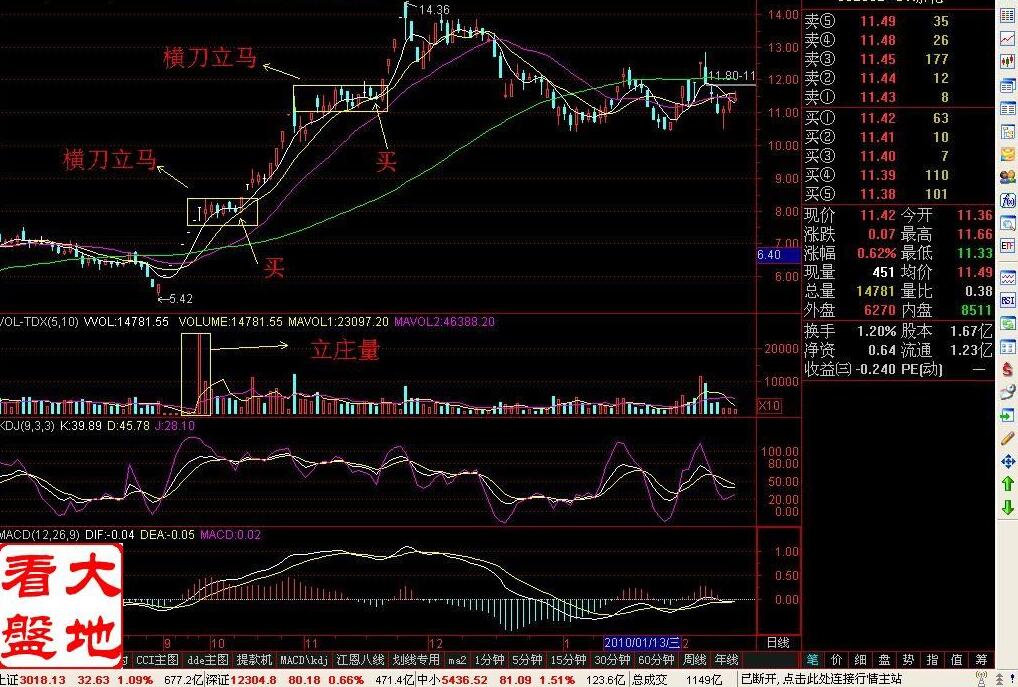Select the ma2 tab
The width and height of the screenshot is (1018, 687).
pyautogui.click(x=457, y=660)
